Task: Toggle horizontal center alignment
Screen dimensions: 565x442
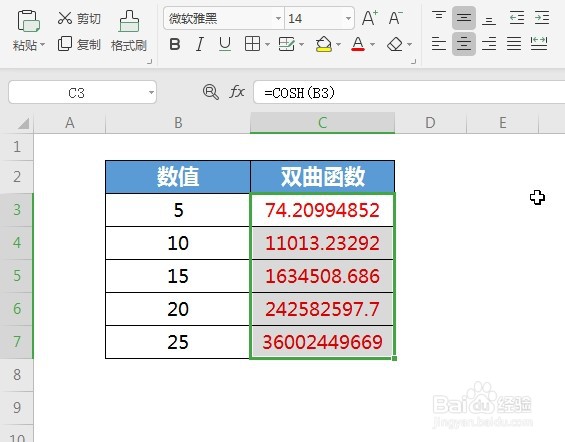Action: click(464, 44)
